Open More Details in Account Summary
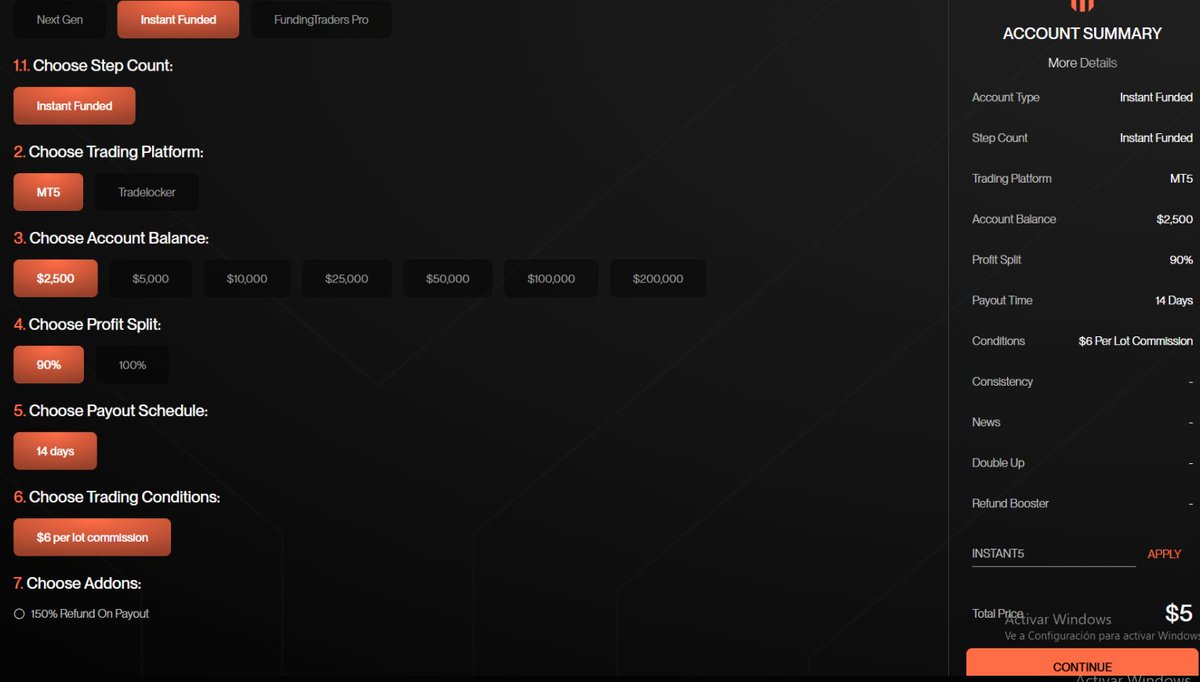 (1082, 63)
